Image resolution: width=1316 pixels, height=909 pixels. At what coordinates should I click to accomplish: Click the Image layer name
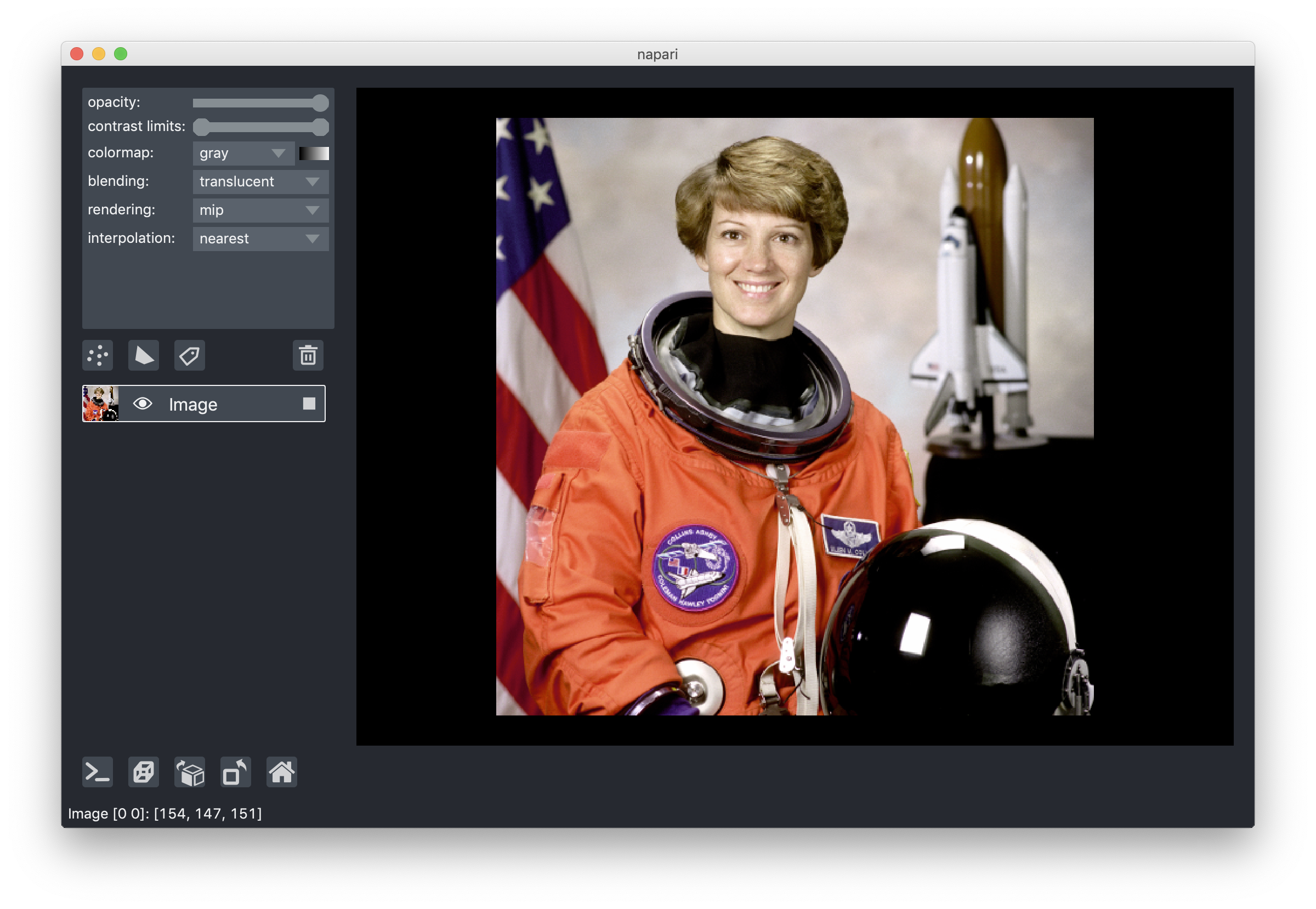coord(193,405)
